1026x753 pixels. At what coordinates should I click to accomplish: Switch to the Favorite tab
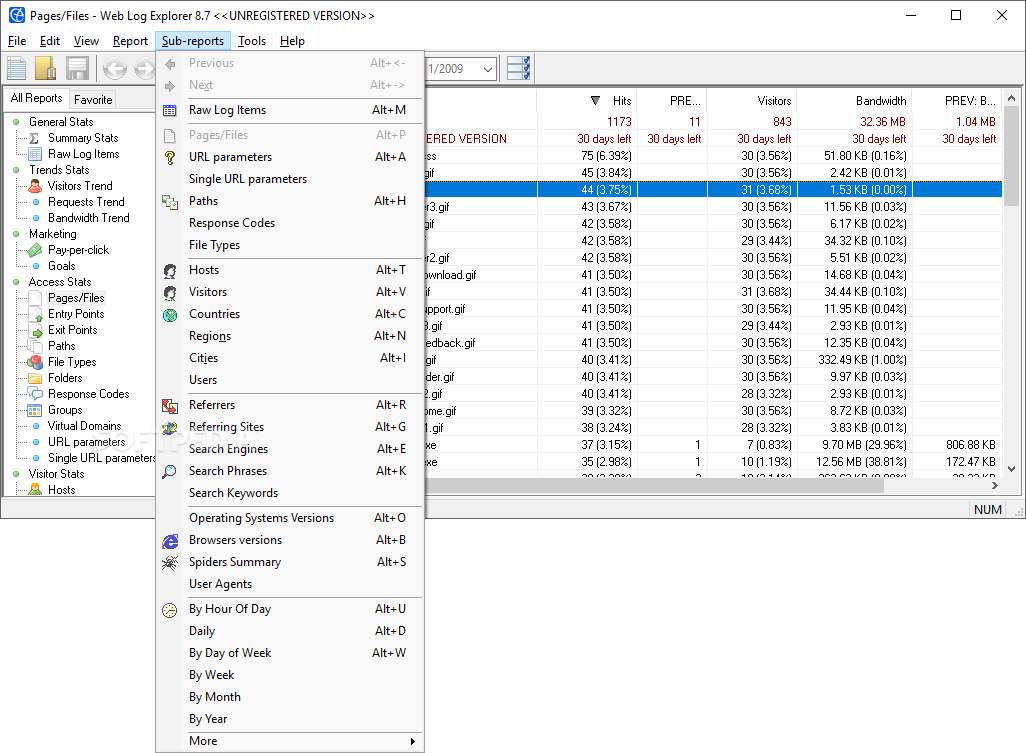click(93, 99)
